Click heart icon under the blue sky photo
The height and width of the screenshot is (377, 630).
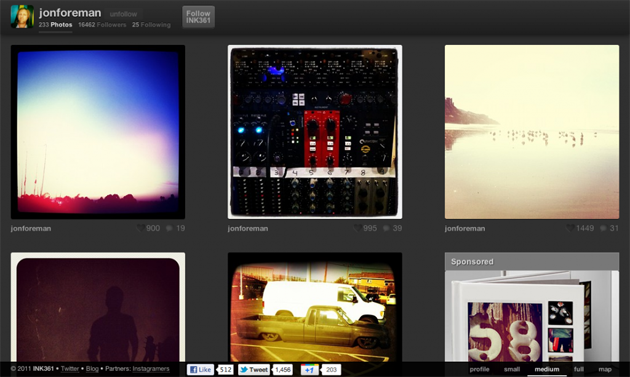pyautogui.click(x=140, y=228)
